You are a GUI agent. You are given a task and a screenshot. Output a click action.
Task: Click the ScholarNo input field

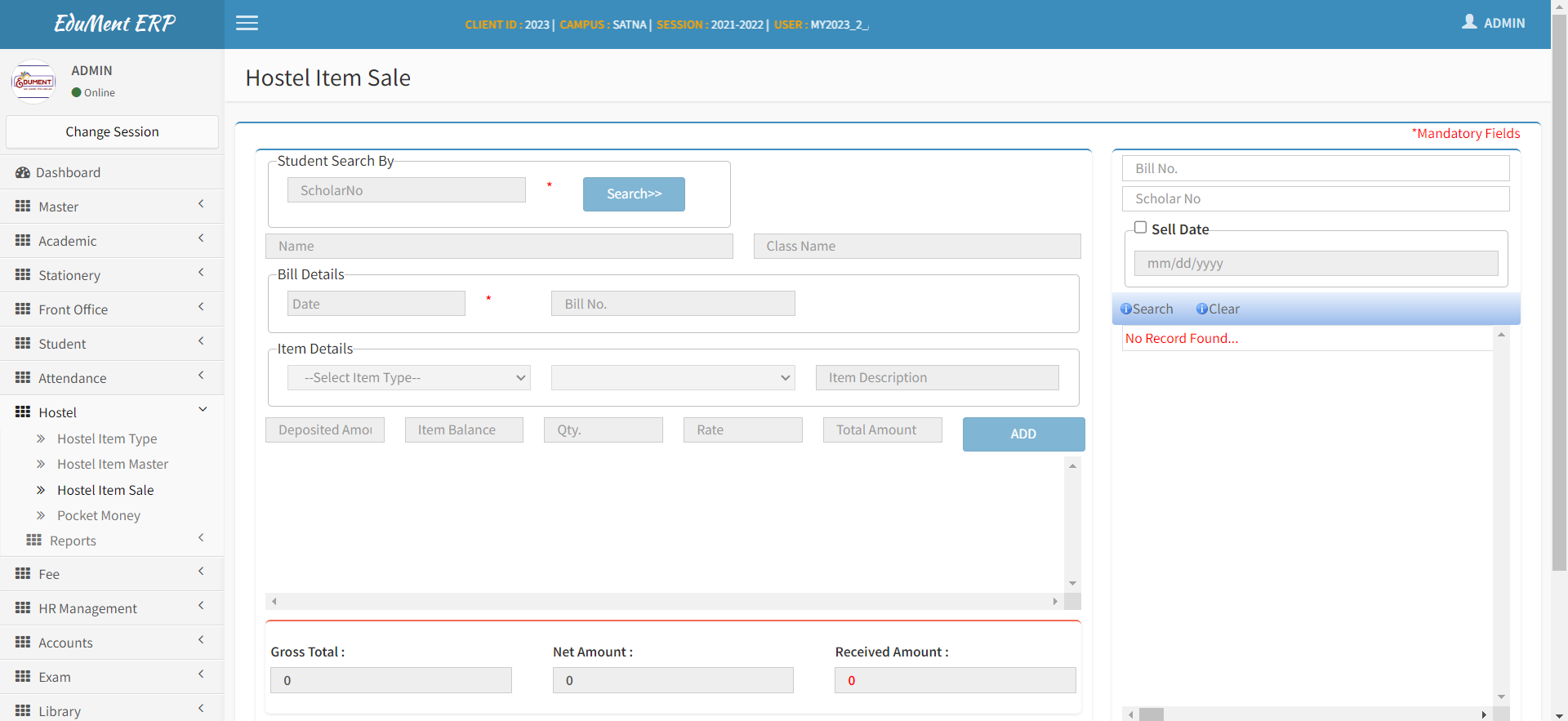406,190
